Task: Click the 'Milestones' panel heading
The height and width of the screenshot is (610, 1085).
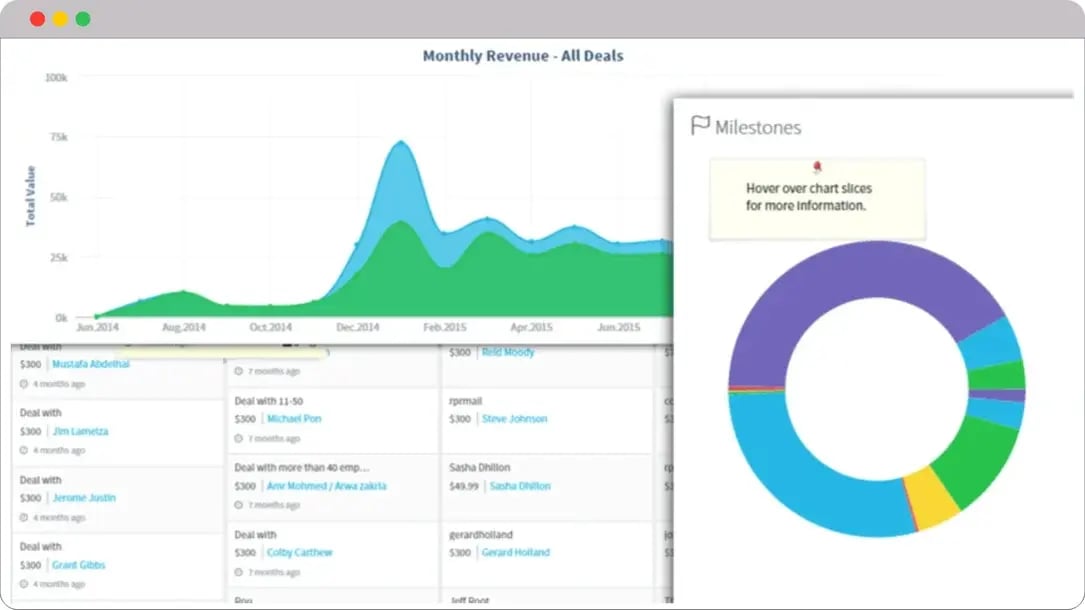Action: [x=758, y=127]
